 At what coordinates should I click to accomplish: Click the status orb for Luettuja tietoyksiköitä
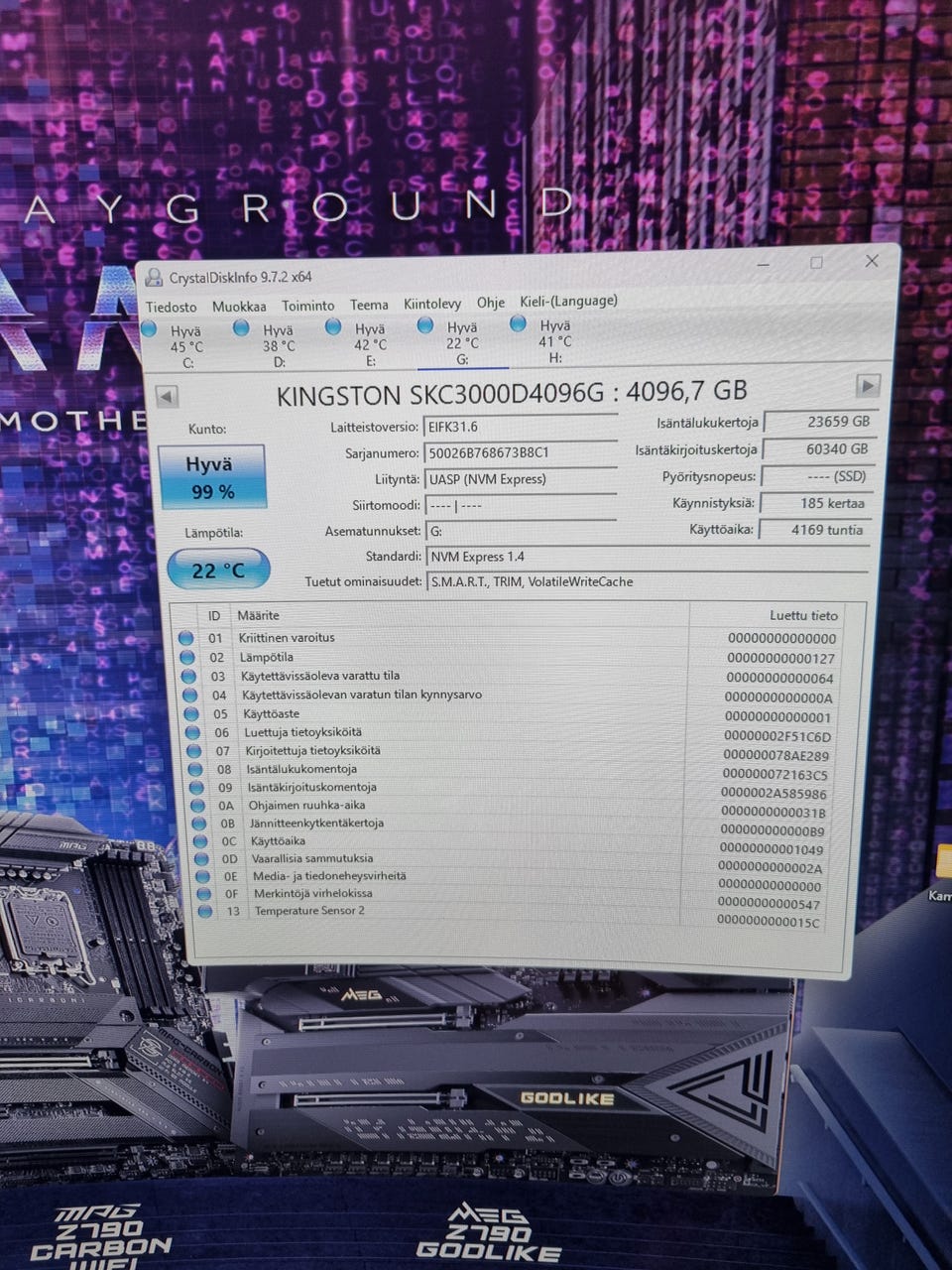pyautogui.click(x=192, y=733)
